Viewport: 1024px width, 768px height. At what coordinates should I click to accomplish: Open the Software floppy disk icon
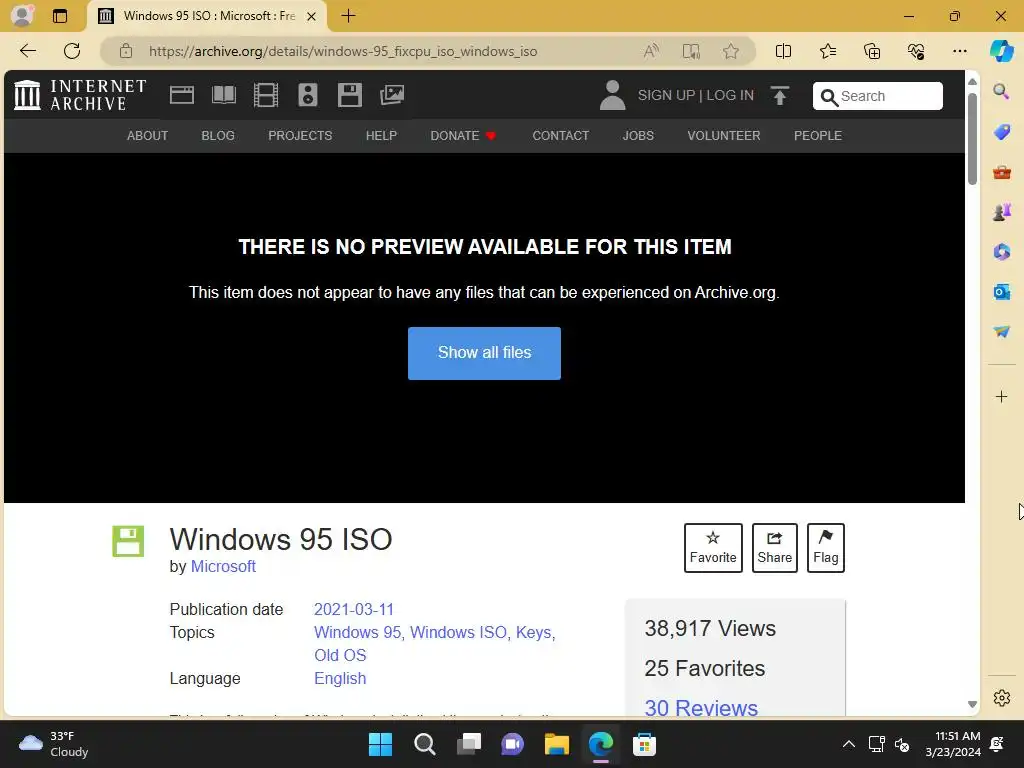pyautogui.click(x=349, y=95)
